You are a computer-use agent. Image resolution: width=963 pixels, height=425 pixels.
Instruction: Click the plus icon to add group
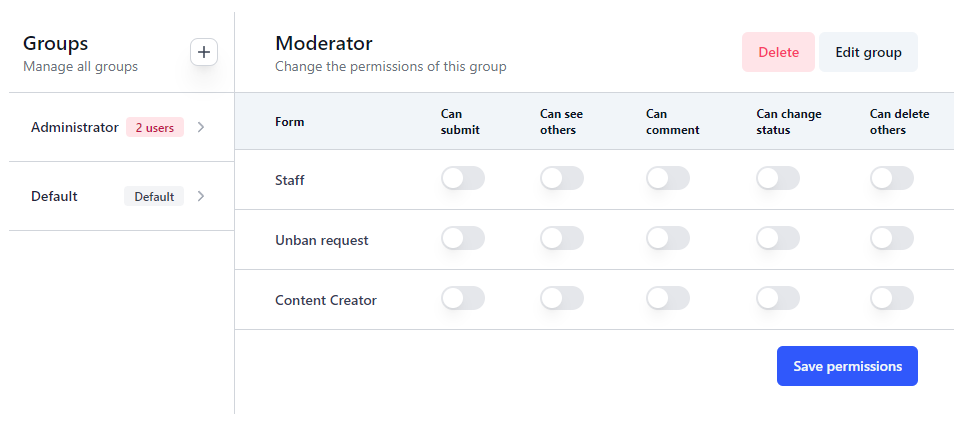[x=204, y=52]
